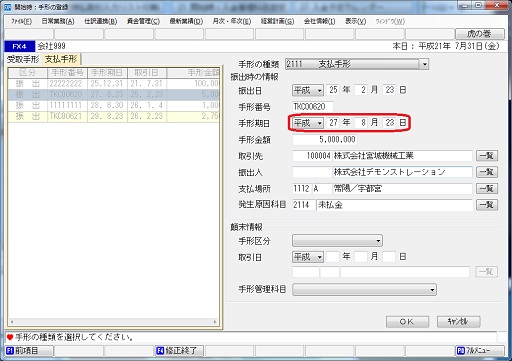Open the 最新業績(D) menu
Screen dimensions: 512x361
tap(186, 21)
